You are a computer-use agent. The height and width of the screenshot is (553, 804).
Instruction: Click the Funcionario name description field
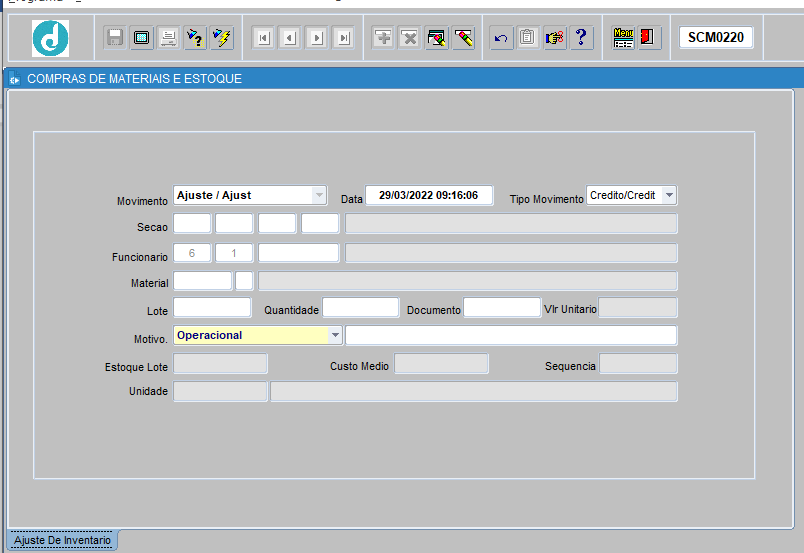point(511,253)
